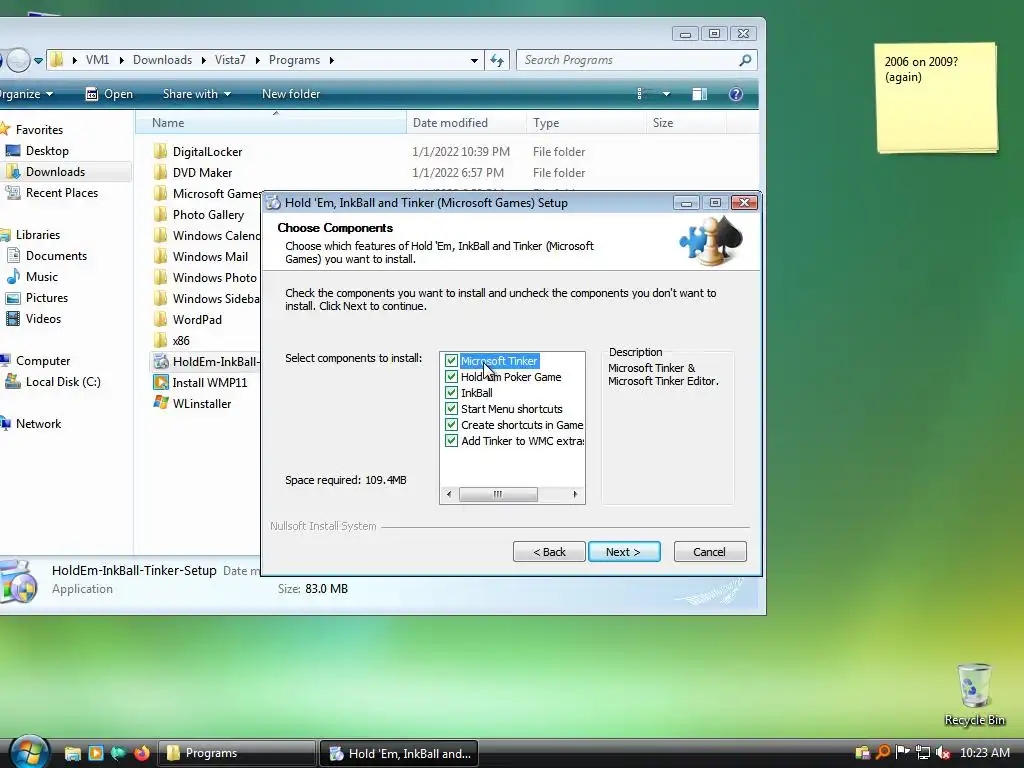Click the muted volume tray icon
This screenshot has width=1024, height=768.
point(942,753)
